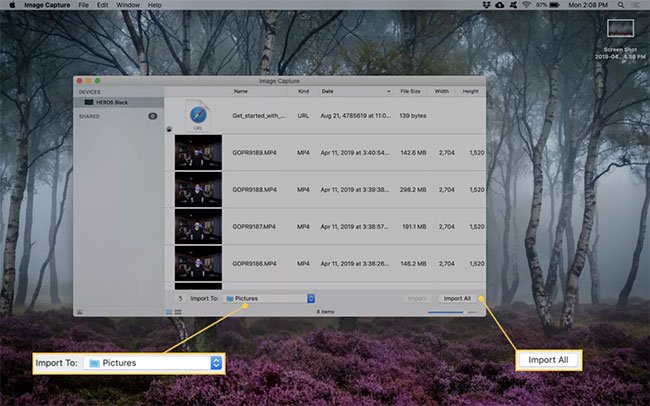The width and height of the screenshot is (650, 406).
Task: Open the File menu
Action: click(83, 5)
